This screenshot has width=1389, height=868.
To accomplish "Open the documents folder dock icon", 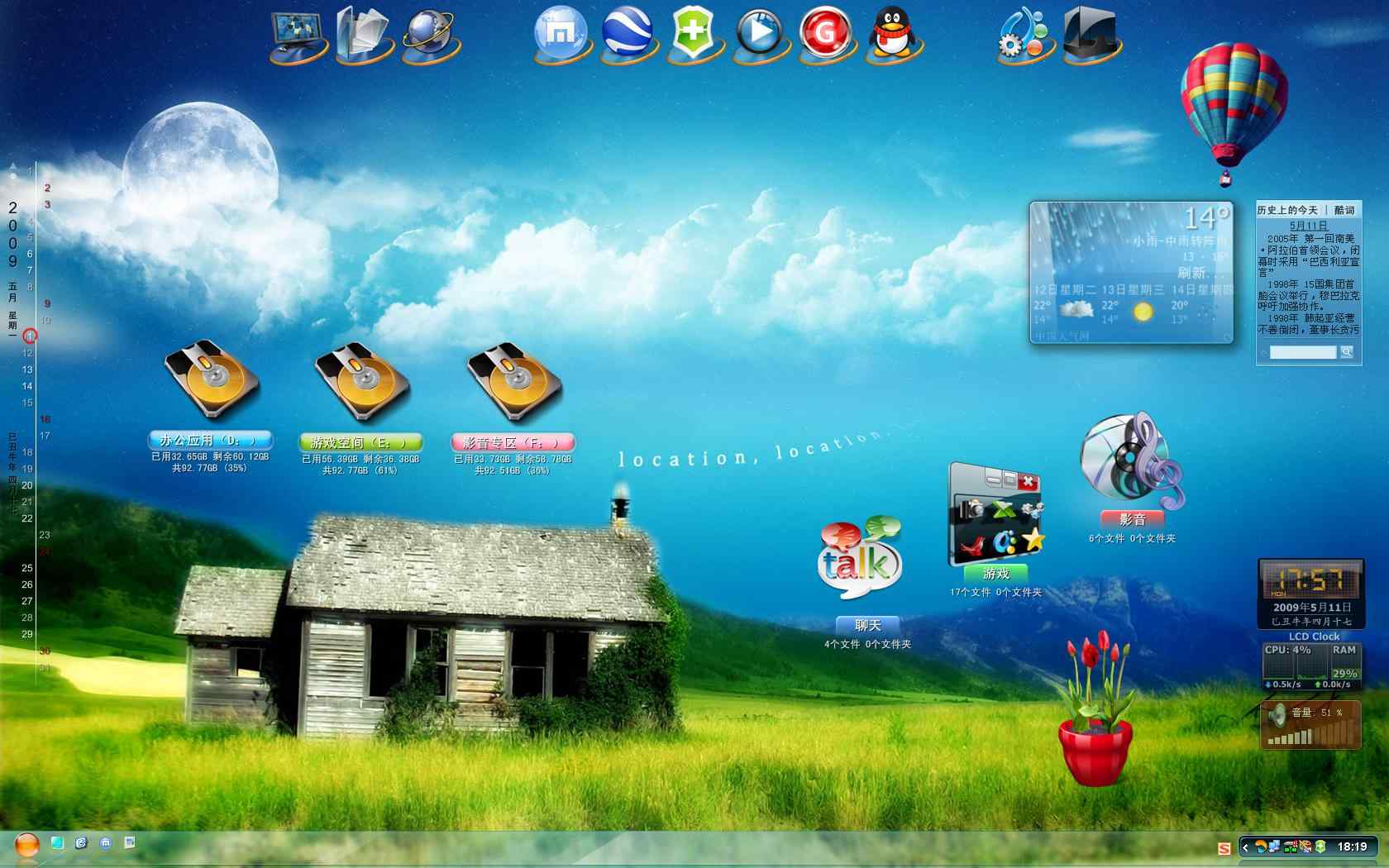I will pyautogui.click(x=364, y=34).
